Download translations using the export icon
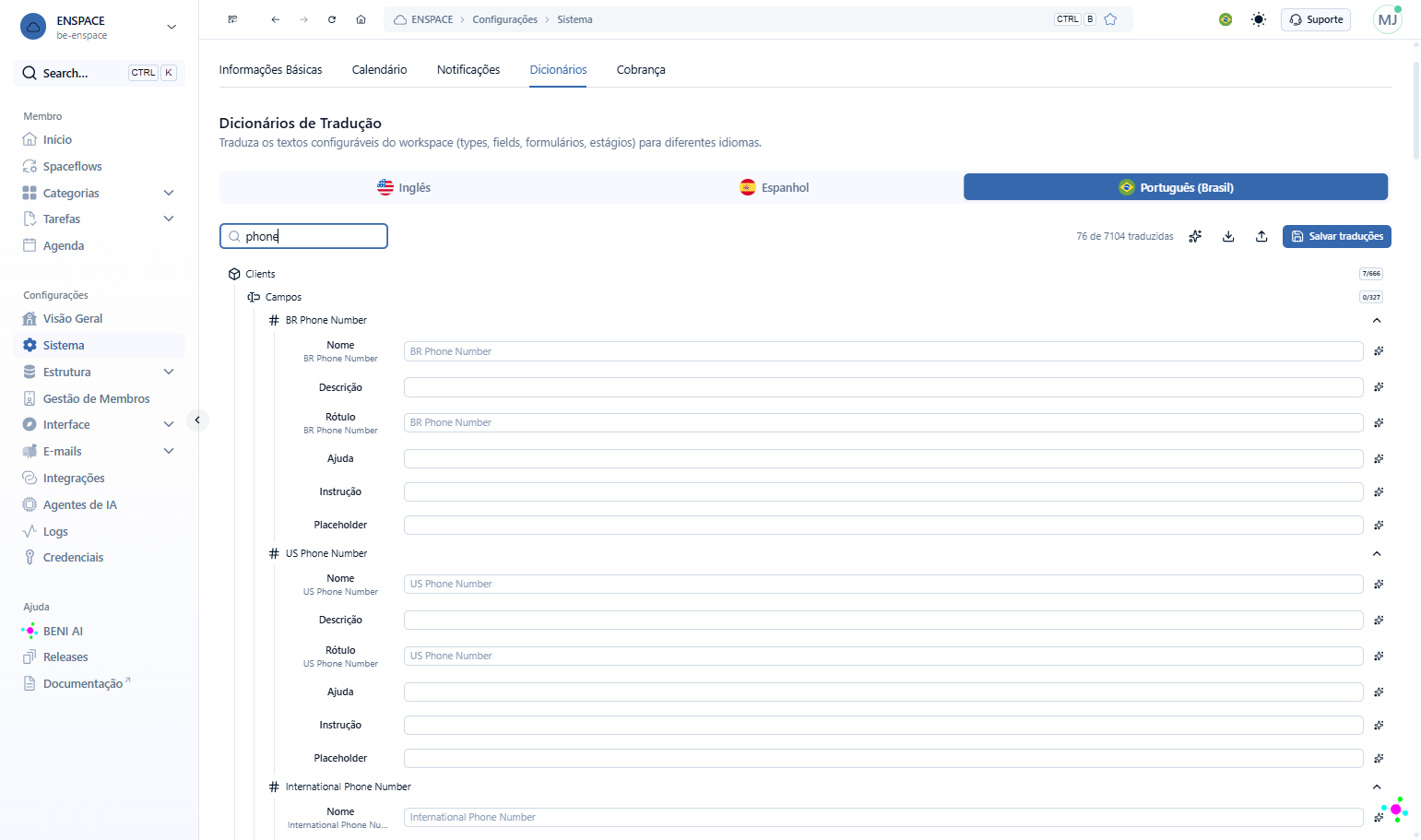Viewport: 1421px width, 840px height. coord(1228,236)
